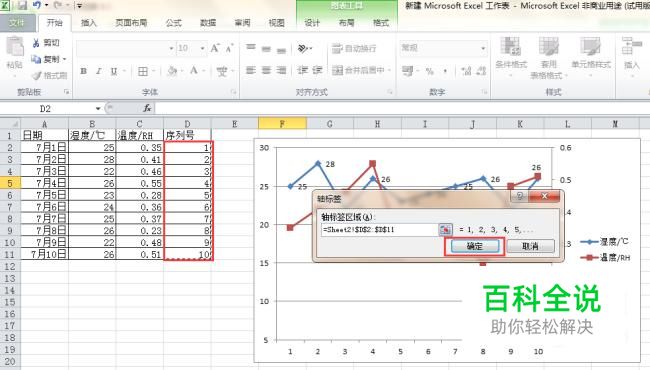Click the axis label range input field

tap(380, 230)
